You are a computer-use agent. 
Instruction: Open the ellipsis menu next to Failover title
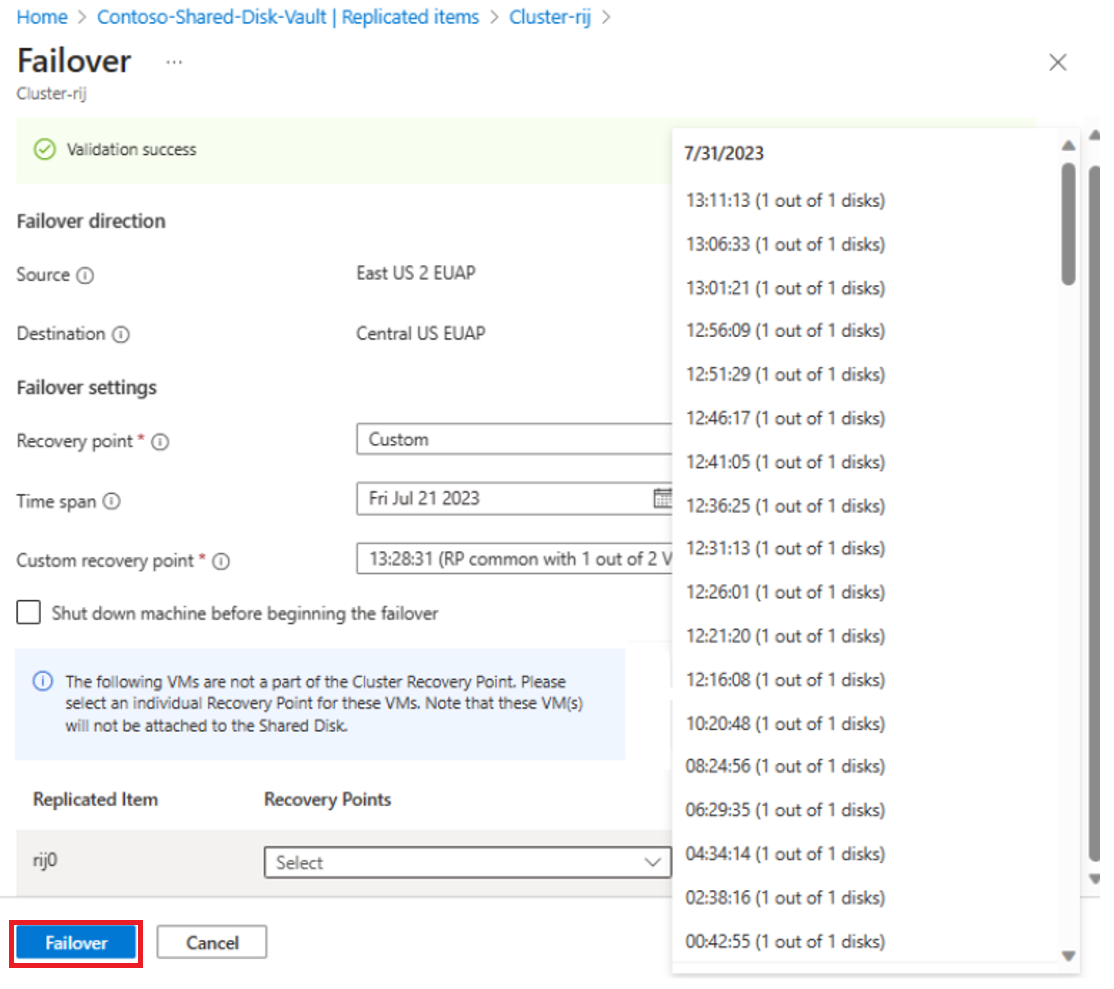(x=174, y=62)
